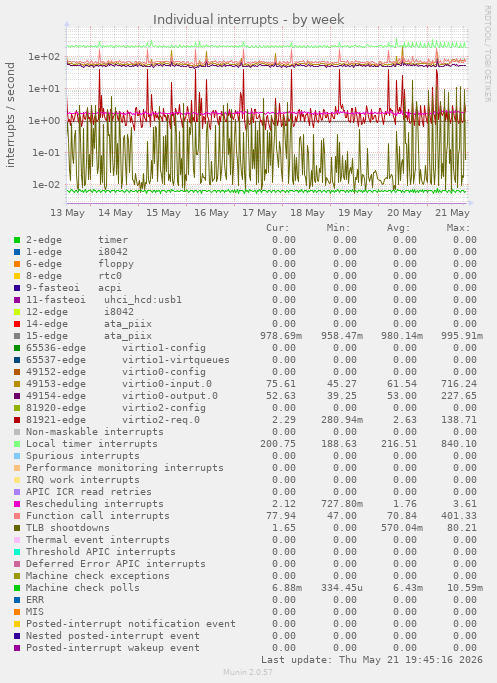Click the green 2-edge timer color swatch
This screenshot has width=497, height=683.
click(x=17, y=240)
